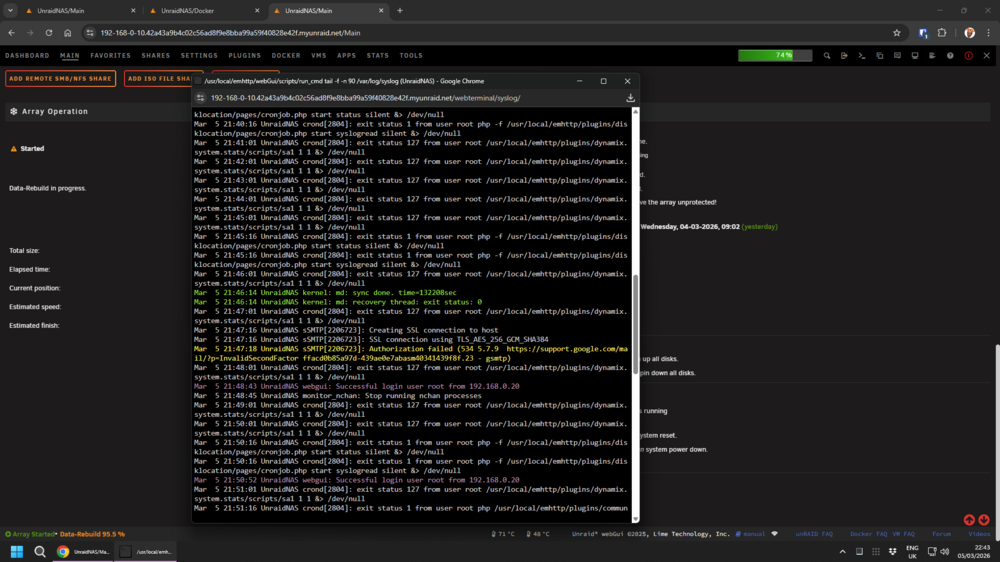Open the Shares menu

tap(156, 55)
